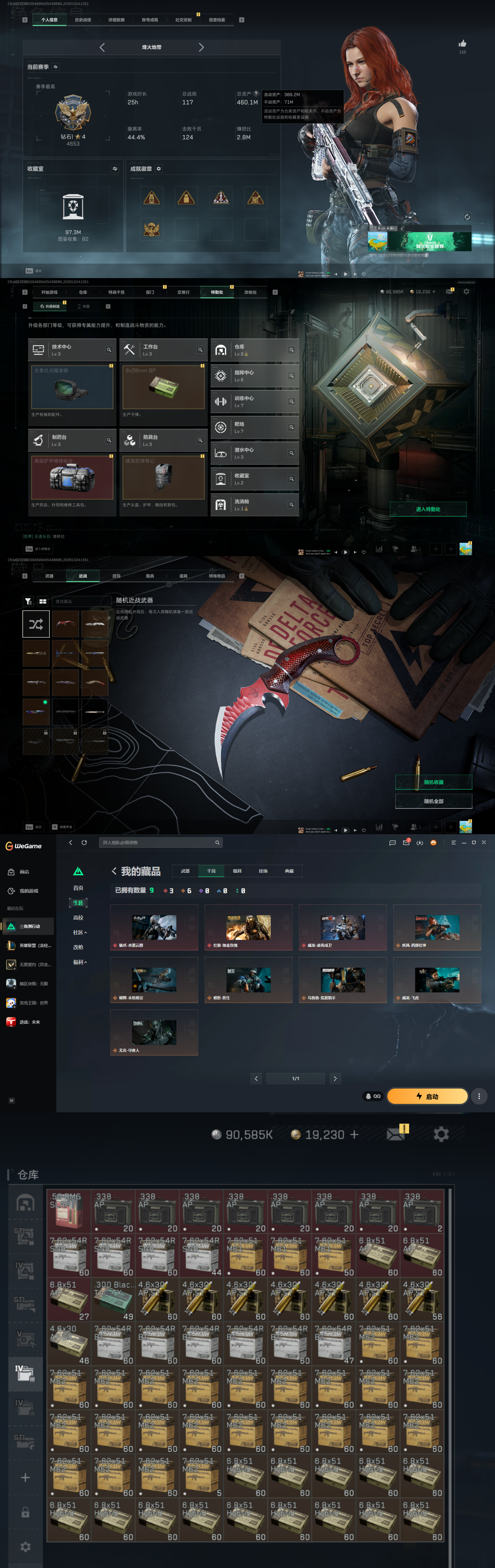
Task: Expand the 福利 menu in the WeGame game nav
Action: [x=80, y=962]
